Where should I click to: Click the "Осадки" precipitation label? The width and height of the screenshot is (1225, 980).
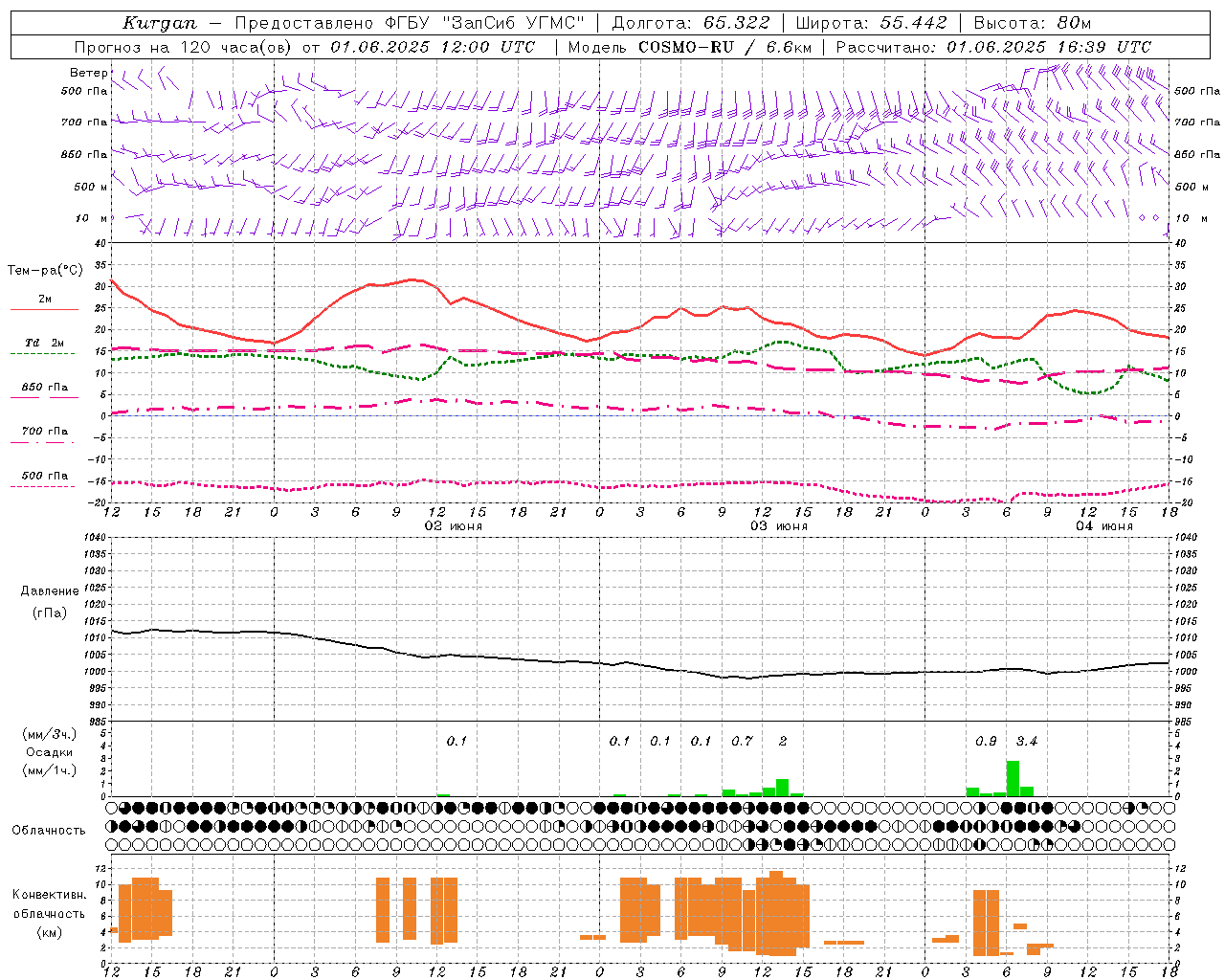coord(49,752)
